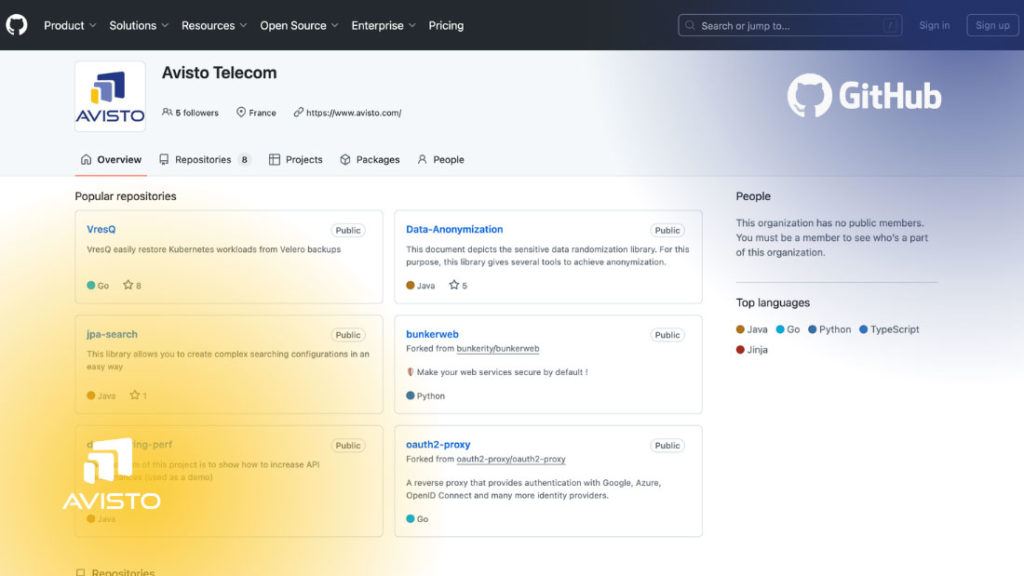This screenshot has width=1024, height=576.
Task: Select the Data-Anonymization star icon
Action: point(454,285)
